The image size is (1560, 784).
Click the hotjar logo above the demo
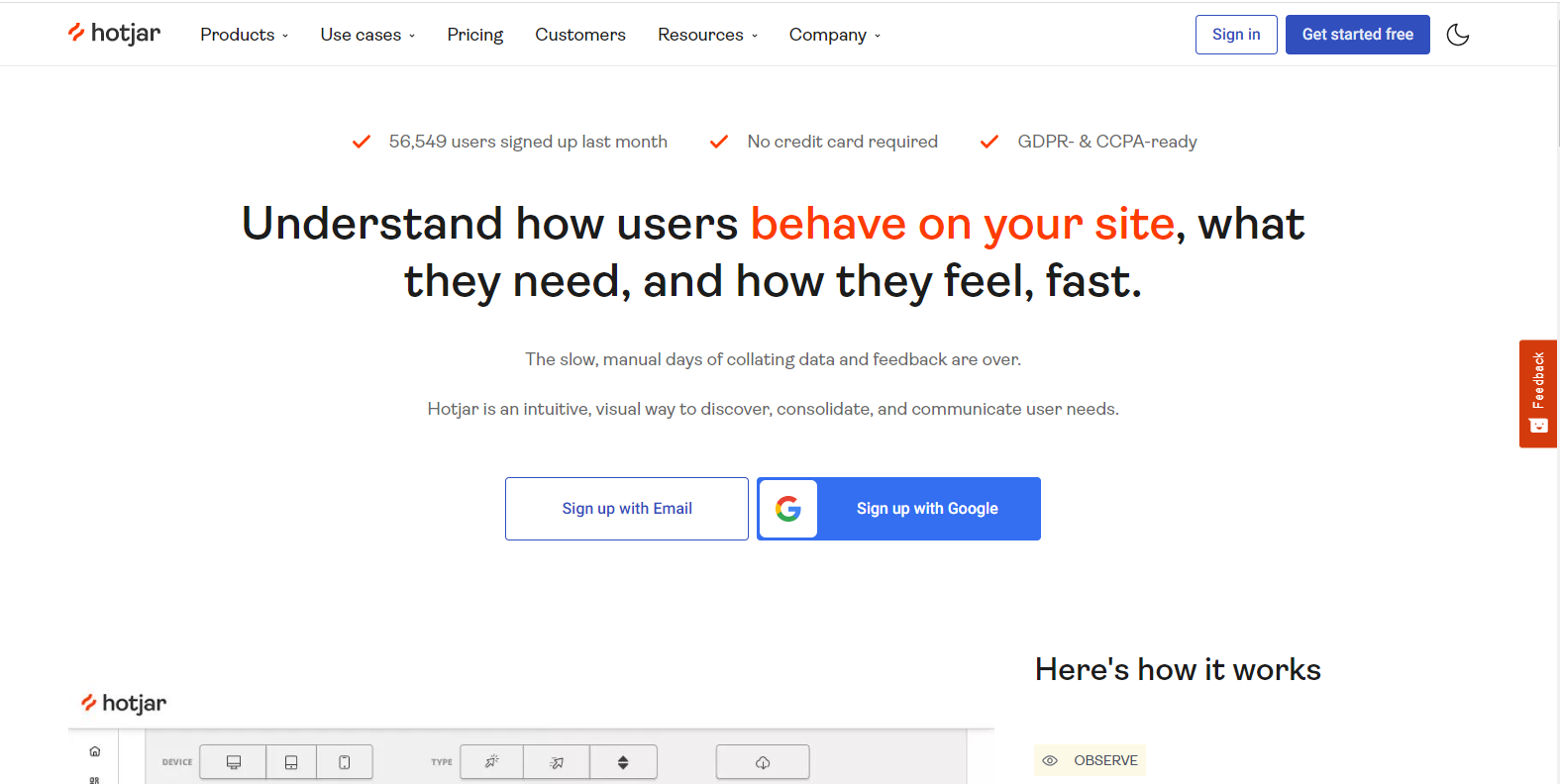tap(124, 703)
